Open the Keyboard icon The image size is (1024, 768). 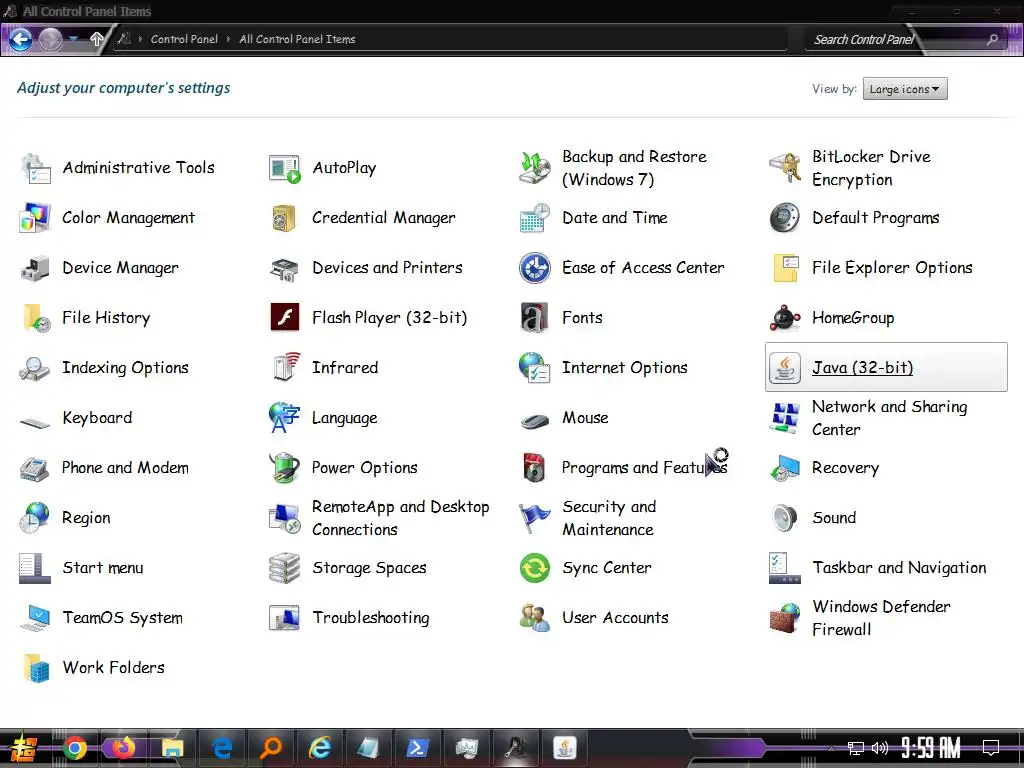click(35, 423)
